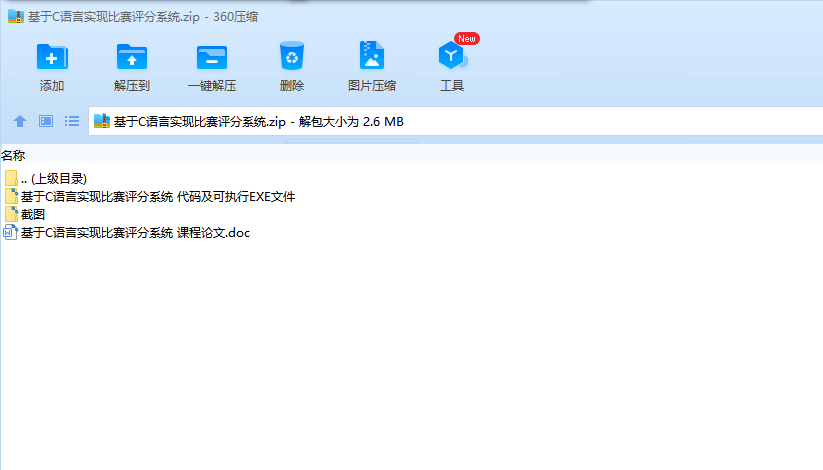Click the archive icon in path bar
823x470 pixels.
[102, 121]
